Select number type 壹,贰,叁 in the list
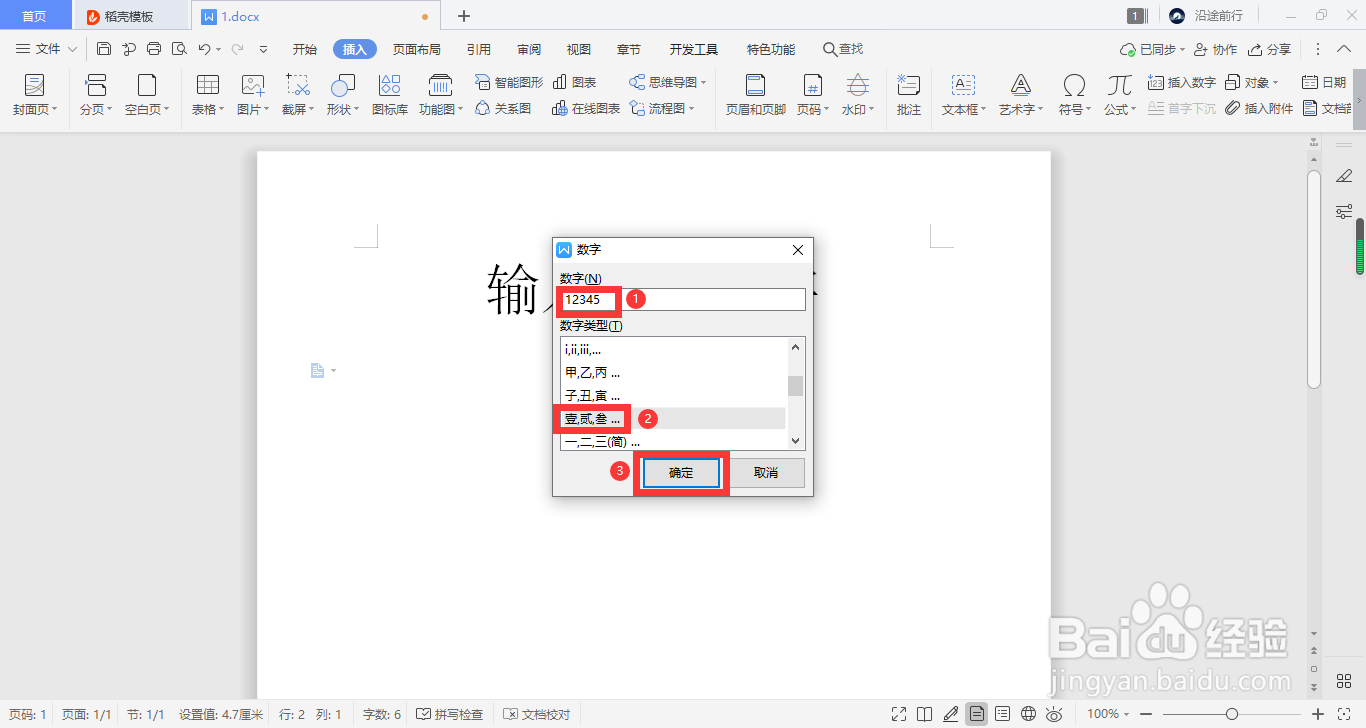Viewport: 1366px width, 728px height. [590, 418]
